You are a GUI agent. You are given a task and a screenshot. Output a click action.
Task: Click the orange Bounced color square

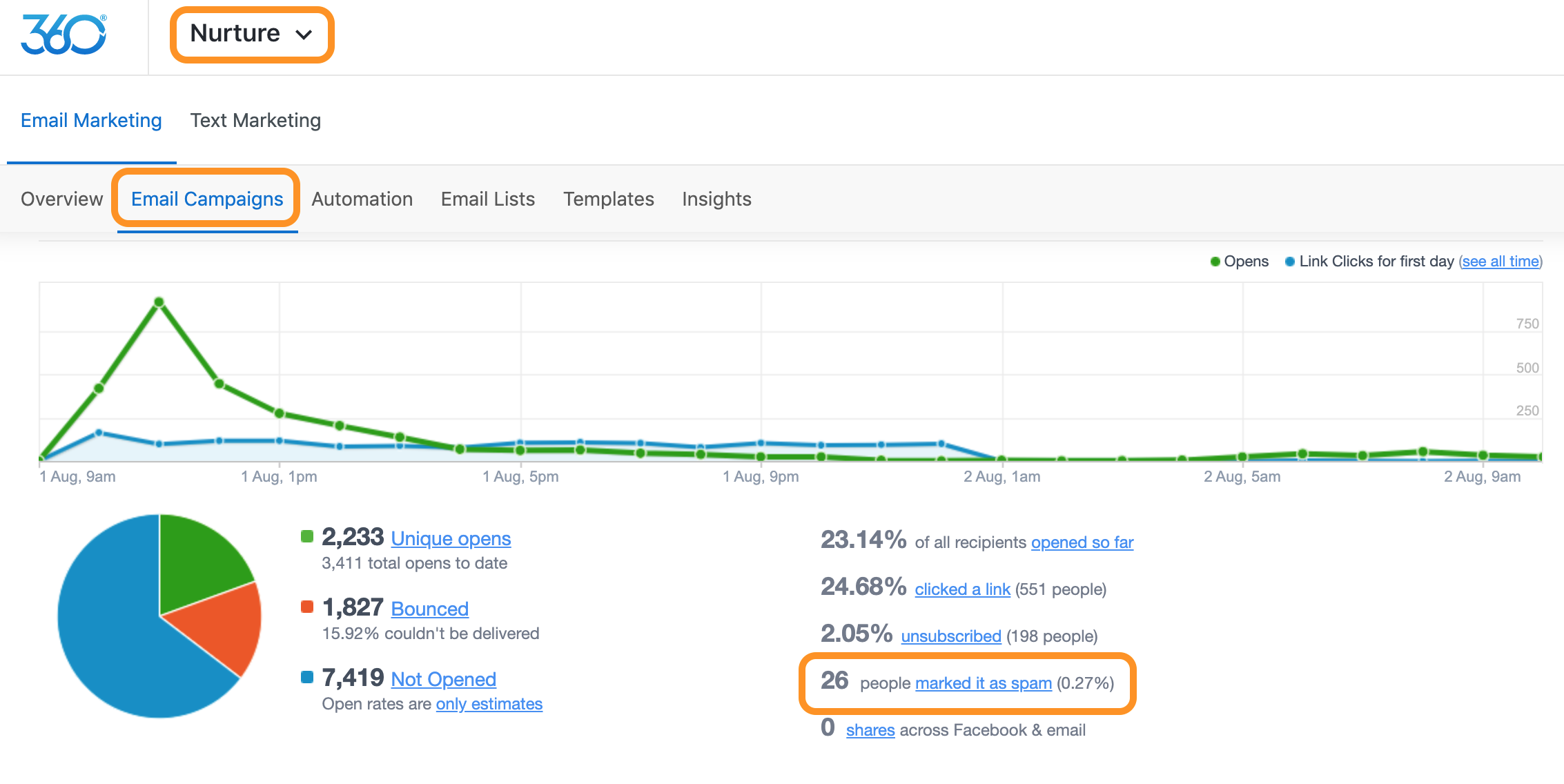(307, 607)
